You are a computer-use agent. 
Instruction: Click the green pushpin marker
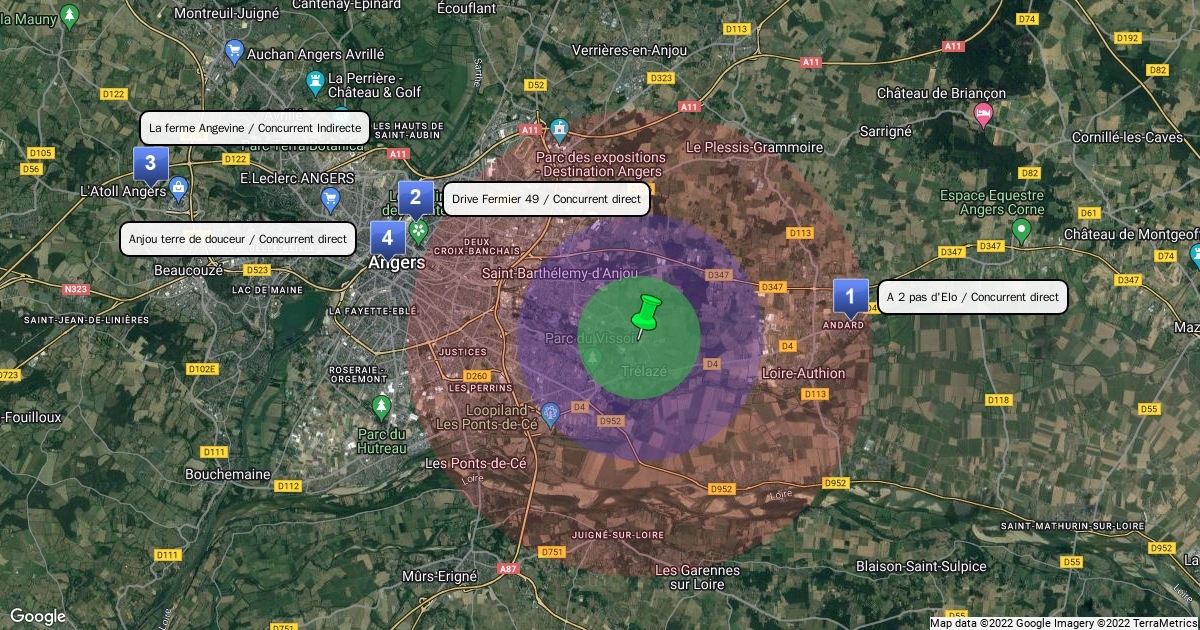click(646, 317)
